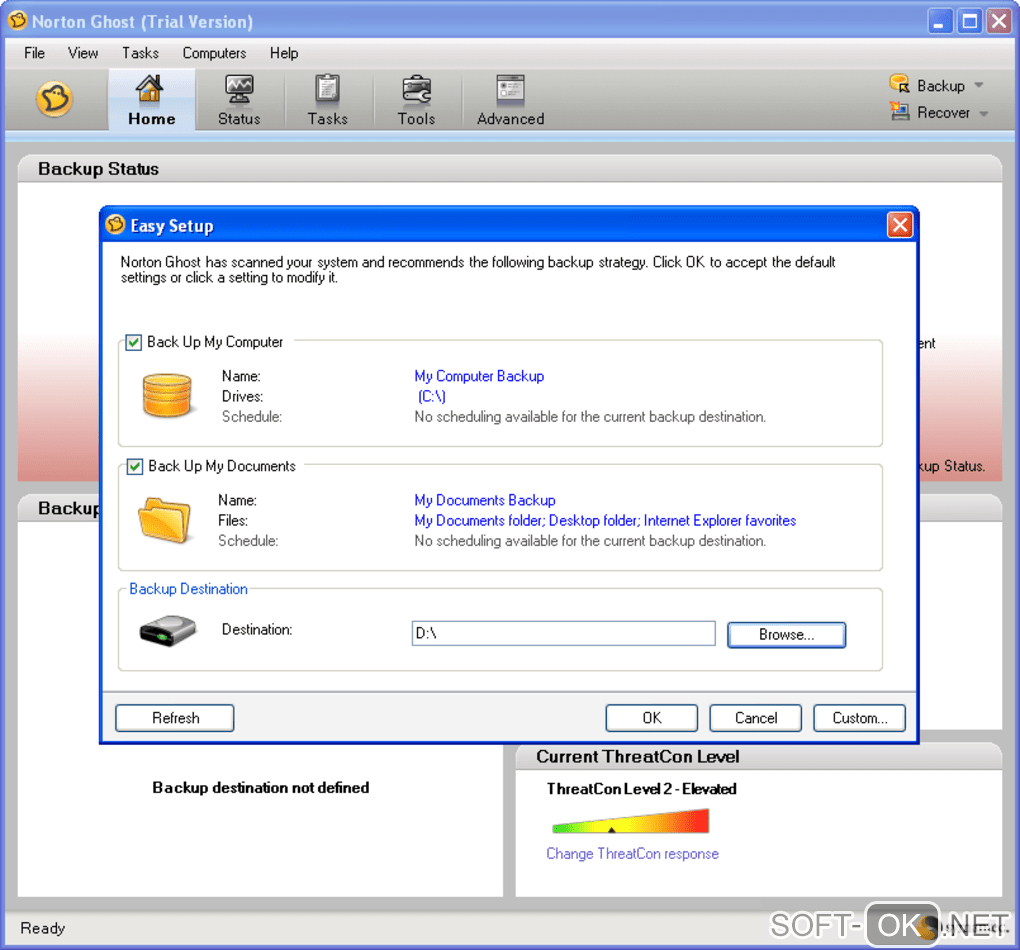
Task: Open the Custom... setup options
Action: pyautogui.click(x=859, y=718)
